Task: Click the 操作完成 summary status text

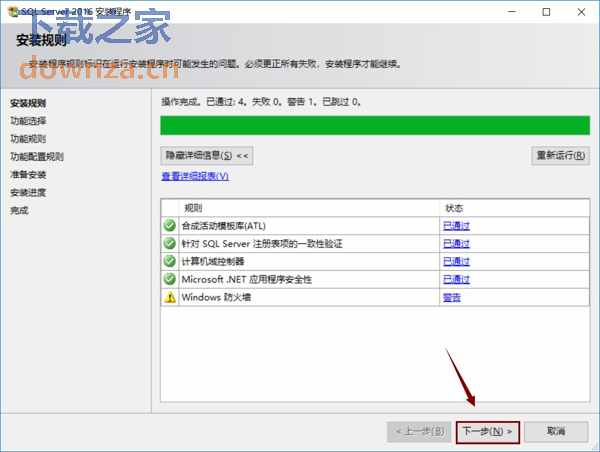Action: 261,102
